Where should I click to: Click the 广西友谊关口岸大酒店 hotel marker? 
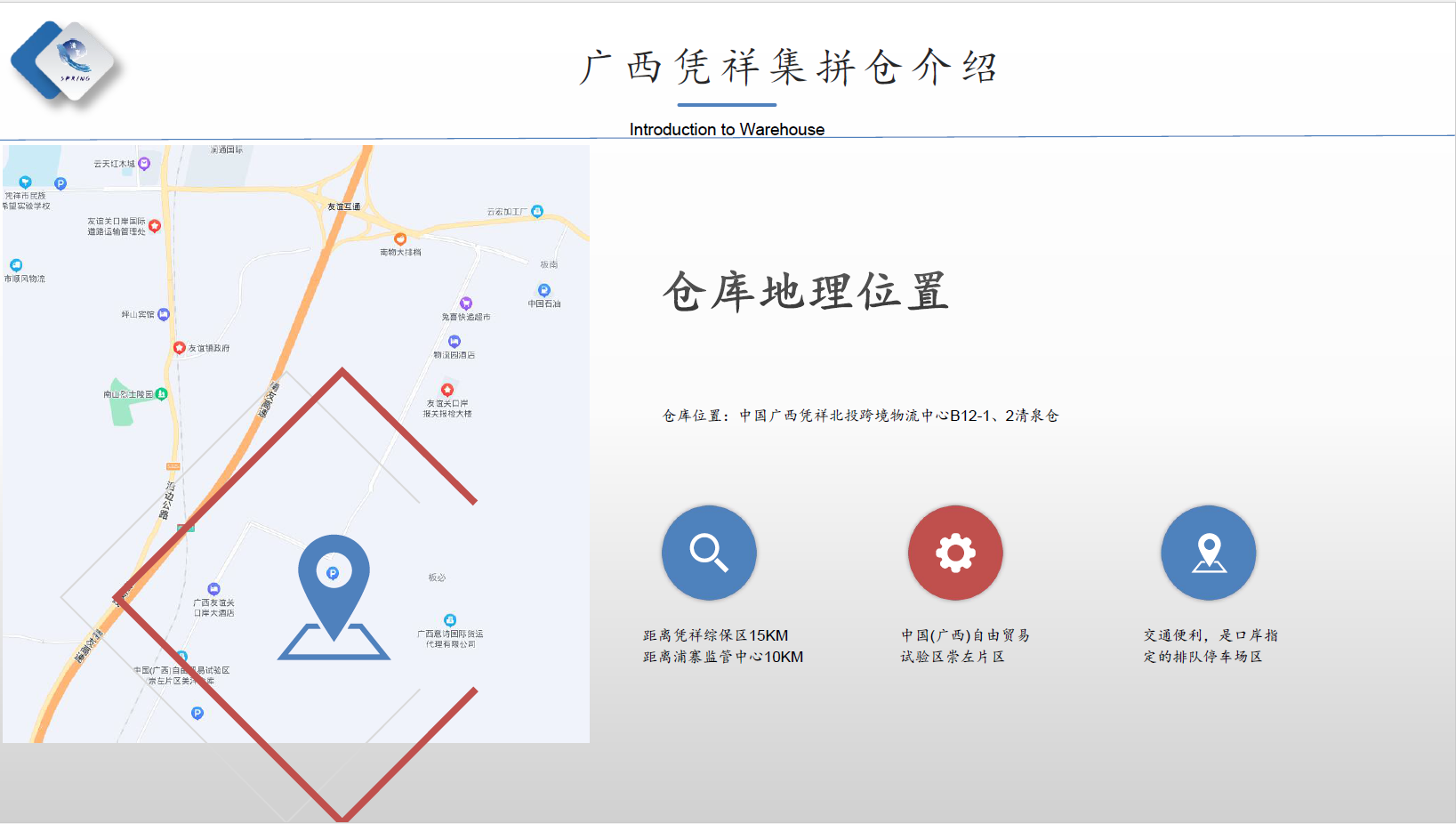(213, 589)
